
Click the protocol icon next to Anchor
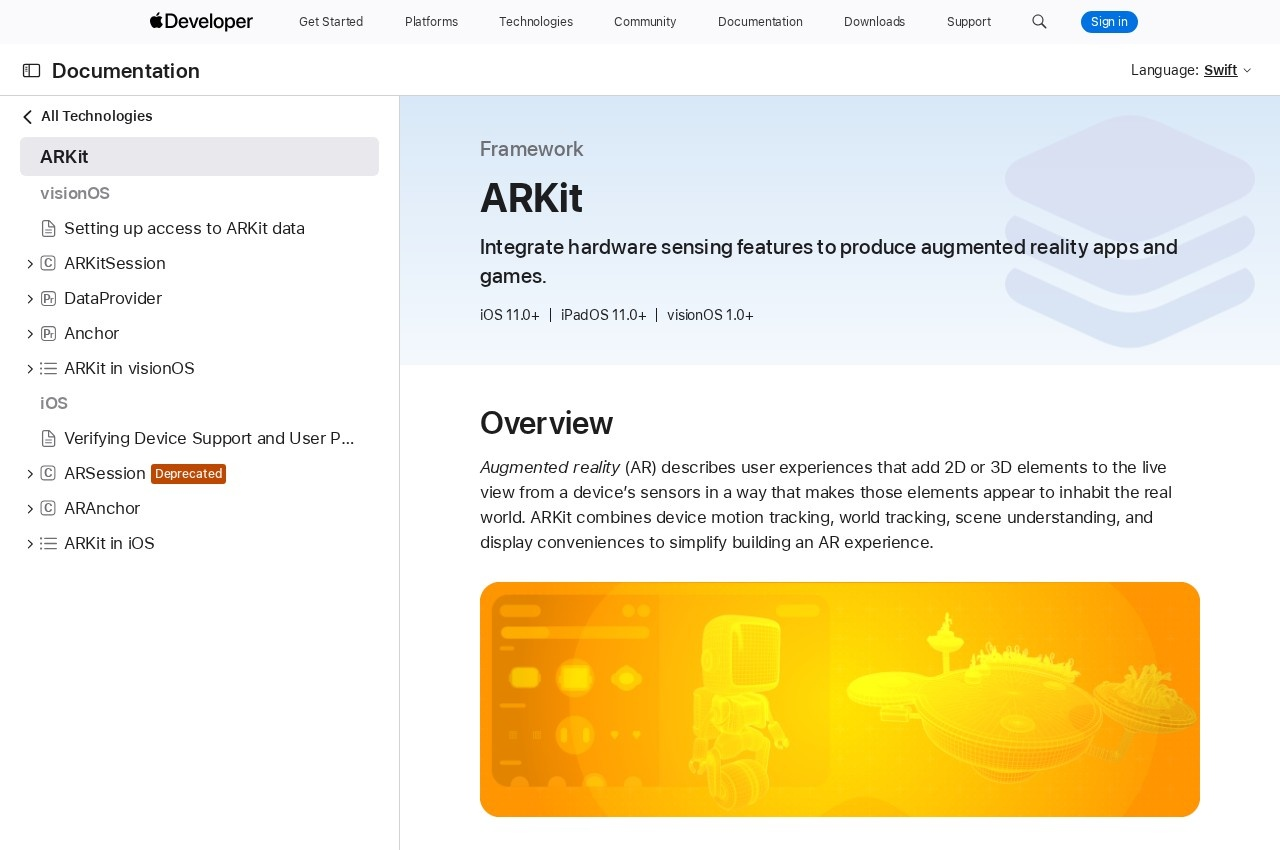[x=48, y=333]
